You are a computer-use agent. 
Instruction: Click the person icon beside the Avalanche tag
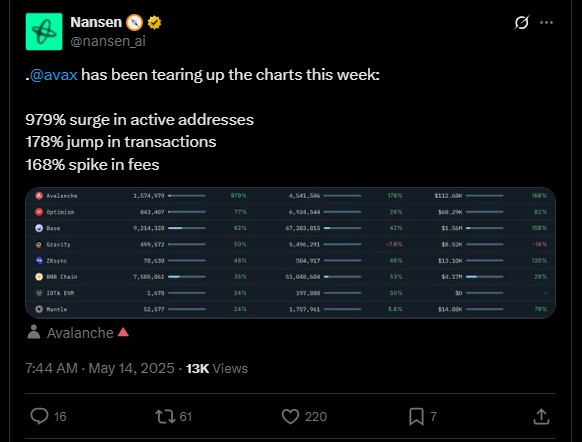(34, 332)
